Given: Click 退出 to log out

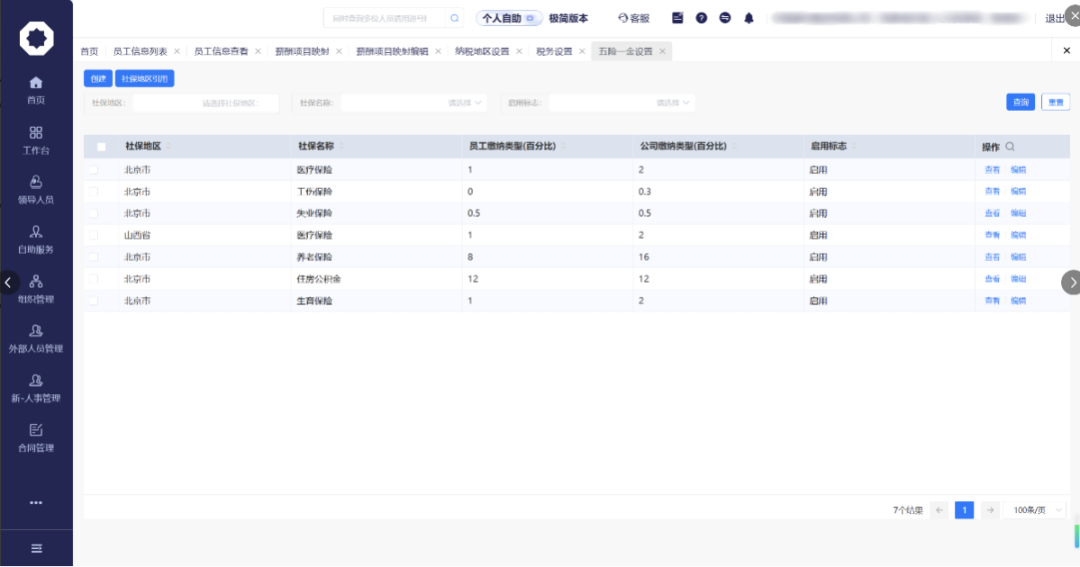Looking at the screenshot, I should 1055,19.
